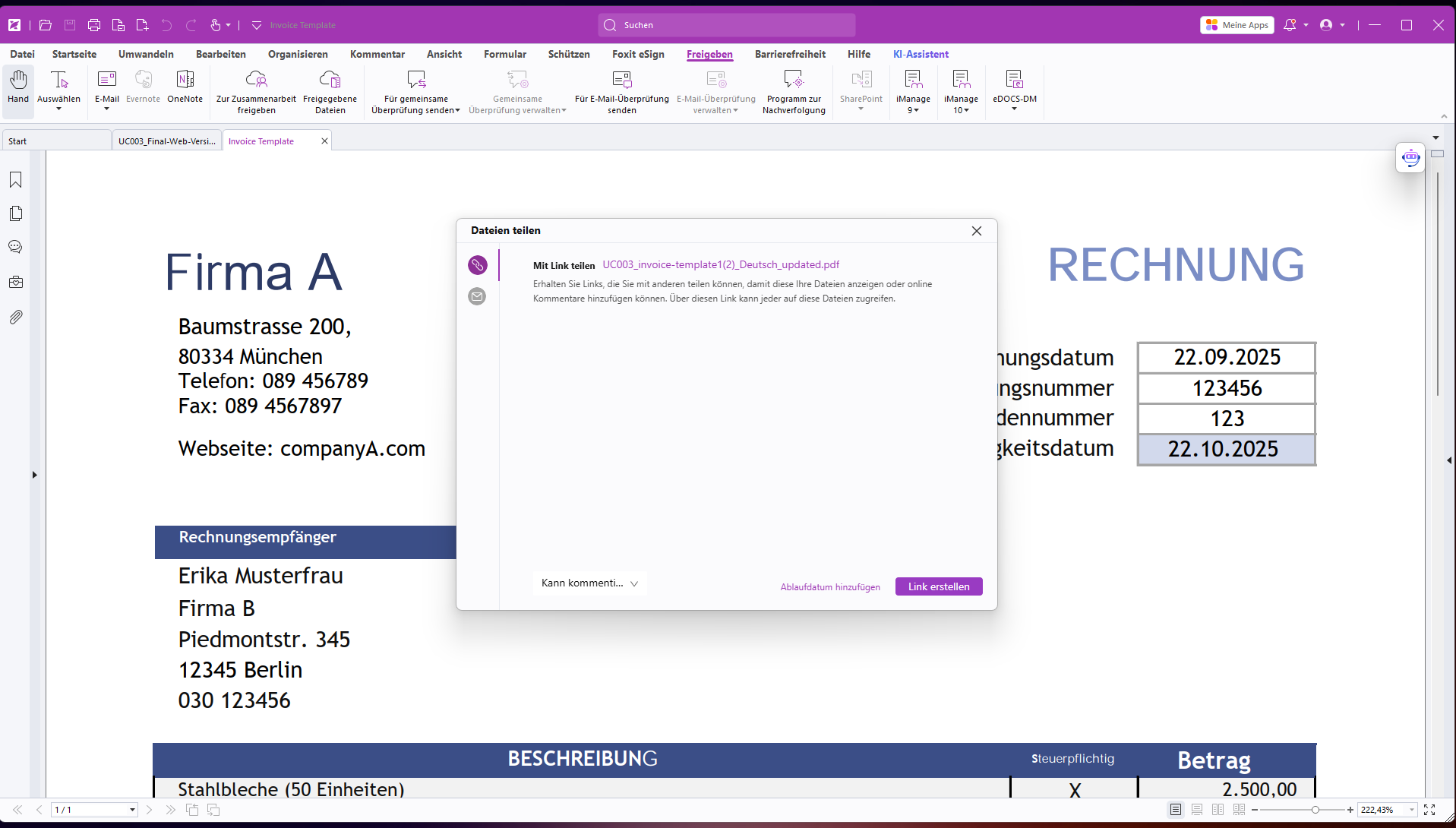
Task: Click Zur Zusammenarbeit freigeben icon
Action: [x=257, y=79]
